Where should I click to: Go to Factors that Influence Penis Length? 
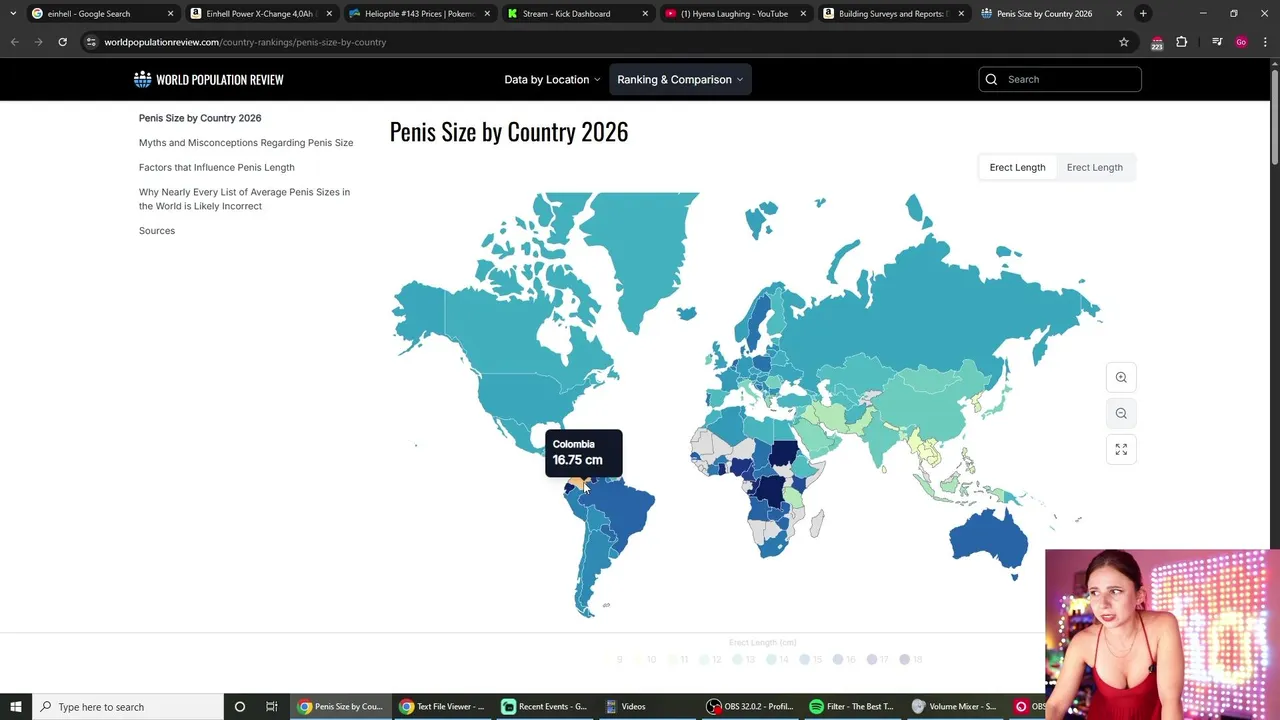click(217, 167)
